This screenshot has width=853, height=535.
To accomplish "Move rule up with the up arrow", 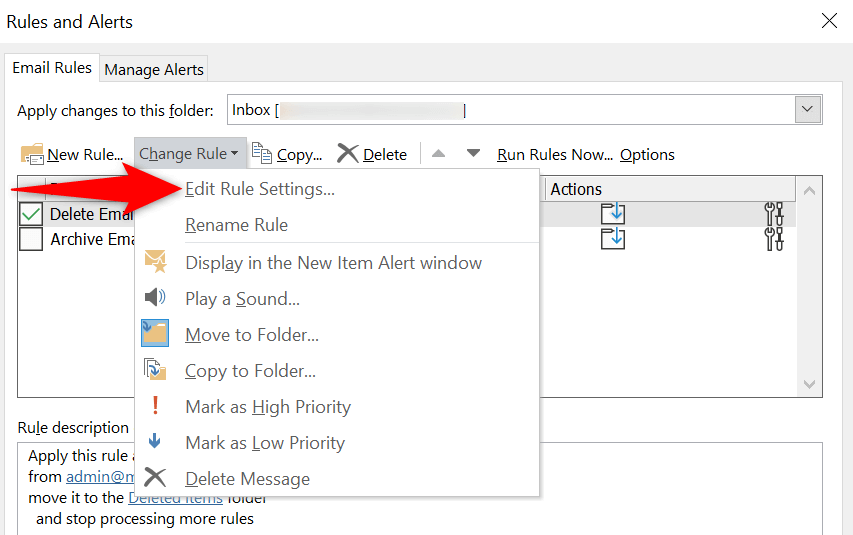I will 438,153.
